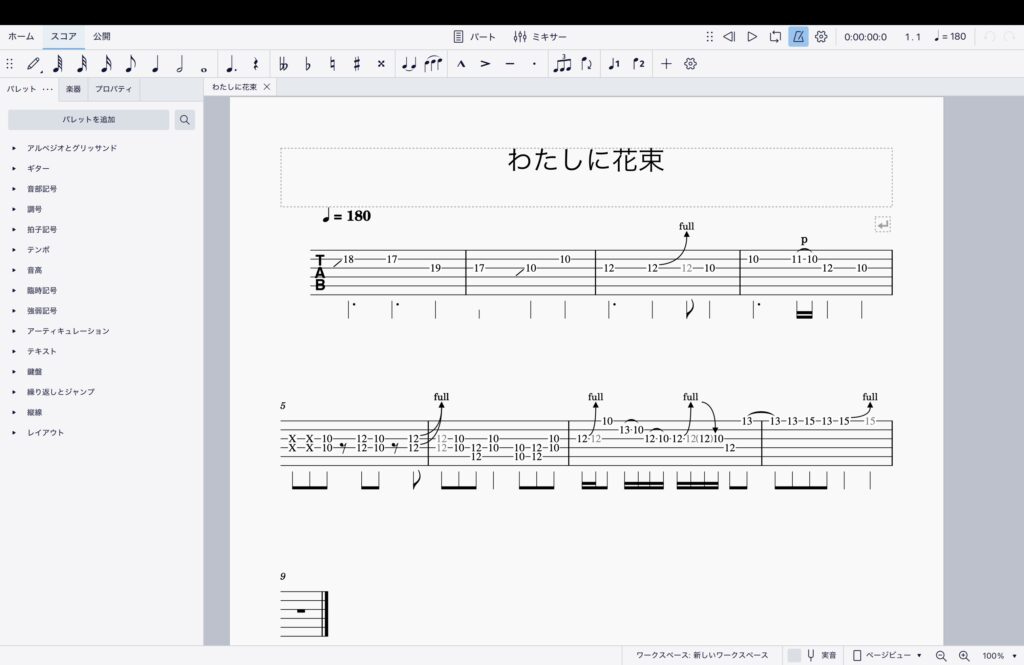1024x665 pixels.
Task: Select the わたしに花束 title text
Action: tap(586, 160)
